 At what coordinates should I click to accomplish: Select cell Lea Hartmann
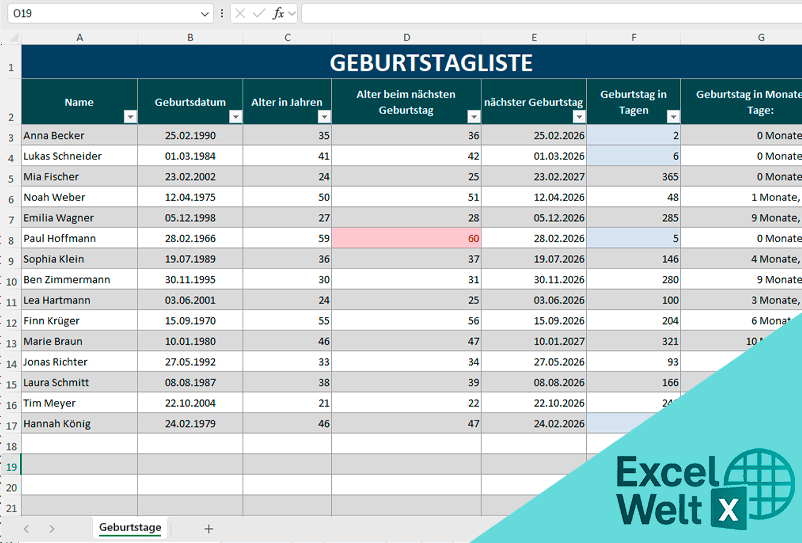(79, 300)
